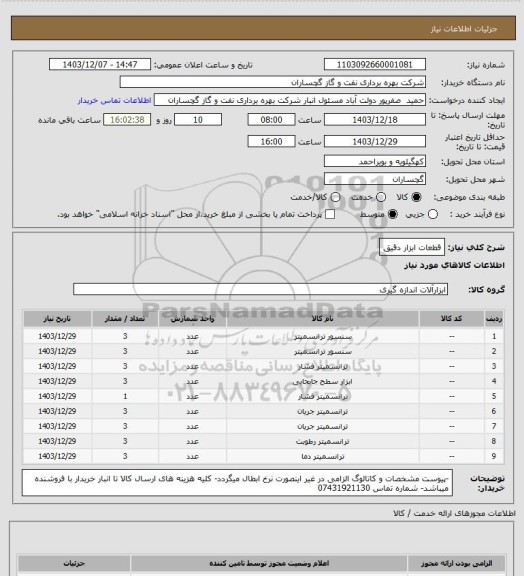Select the کالا/خدمت radio button
524x576 pixels.
[x=335, y=197]
